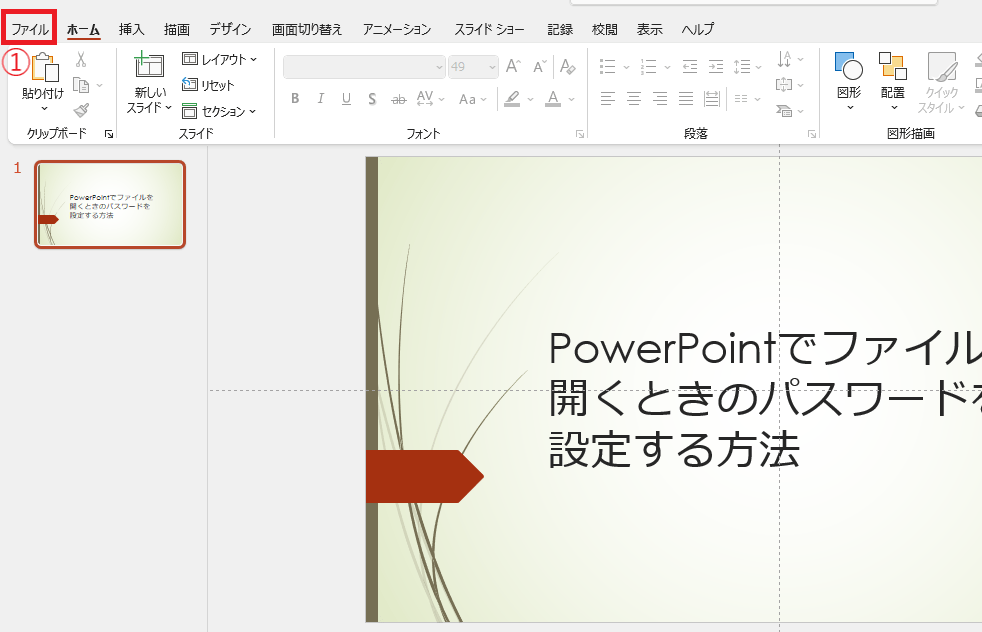This screenshot has width=982, height=632.
Task: Open the フォント dialog launcher
Action: click(580, 134)
